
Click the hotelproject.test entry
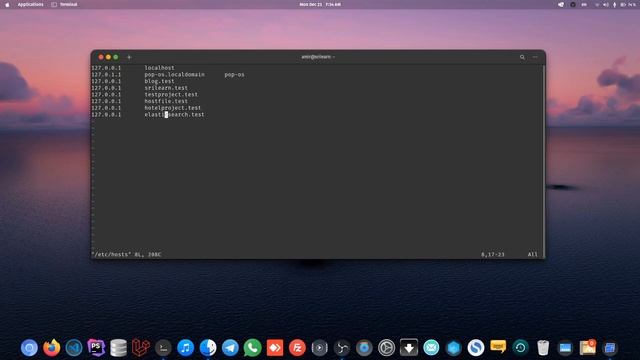click(x=173, y=108)
